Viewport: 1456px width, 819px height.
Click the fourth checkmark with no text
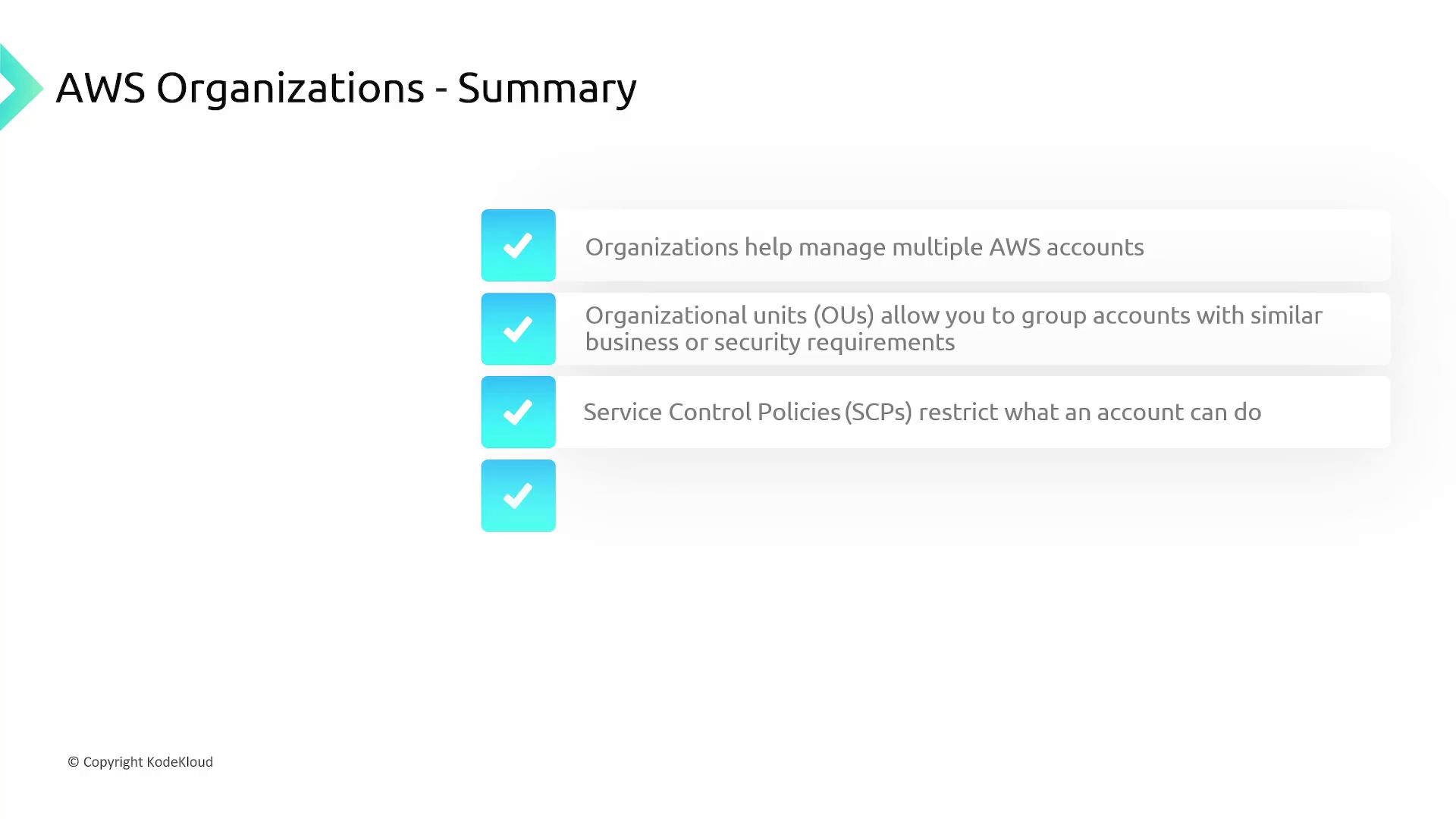pyautogui.click(x=518, y=496)
